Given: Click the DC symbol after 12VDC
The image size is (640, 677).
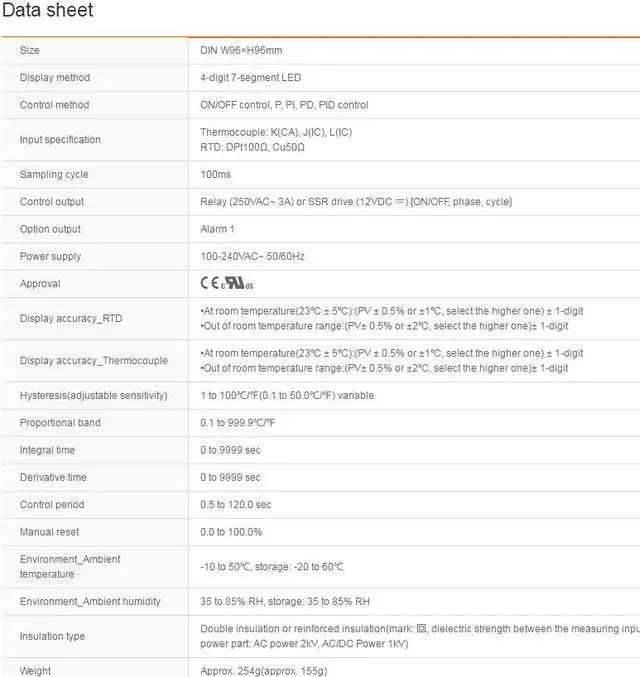Looking at the screenshot, I should pyautogui.click(x=399, y=201).
